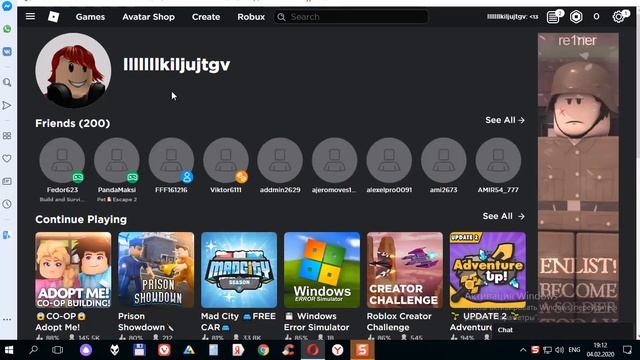Open Google Chrome from the taskbar
This screenshot has width=640, height=360.
tap(263, 350)
